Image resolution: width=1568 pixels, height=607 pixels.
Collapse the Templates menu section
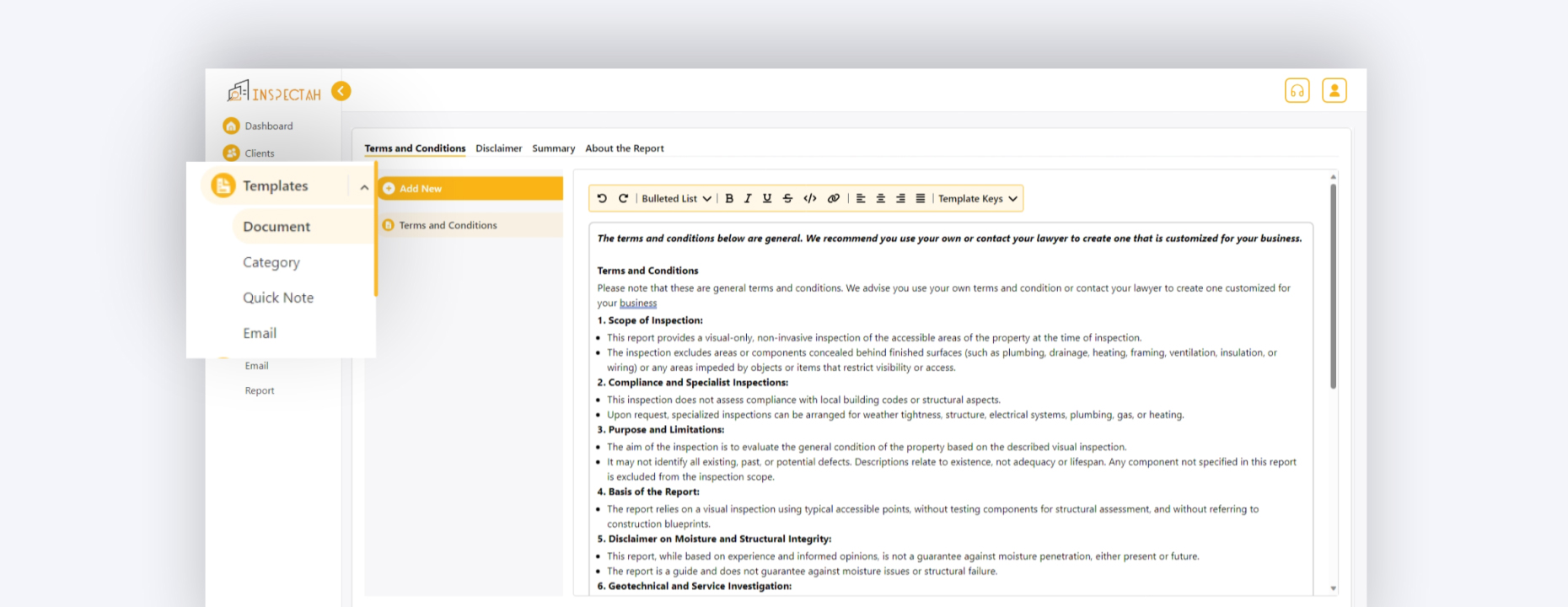364,187
